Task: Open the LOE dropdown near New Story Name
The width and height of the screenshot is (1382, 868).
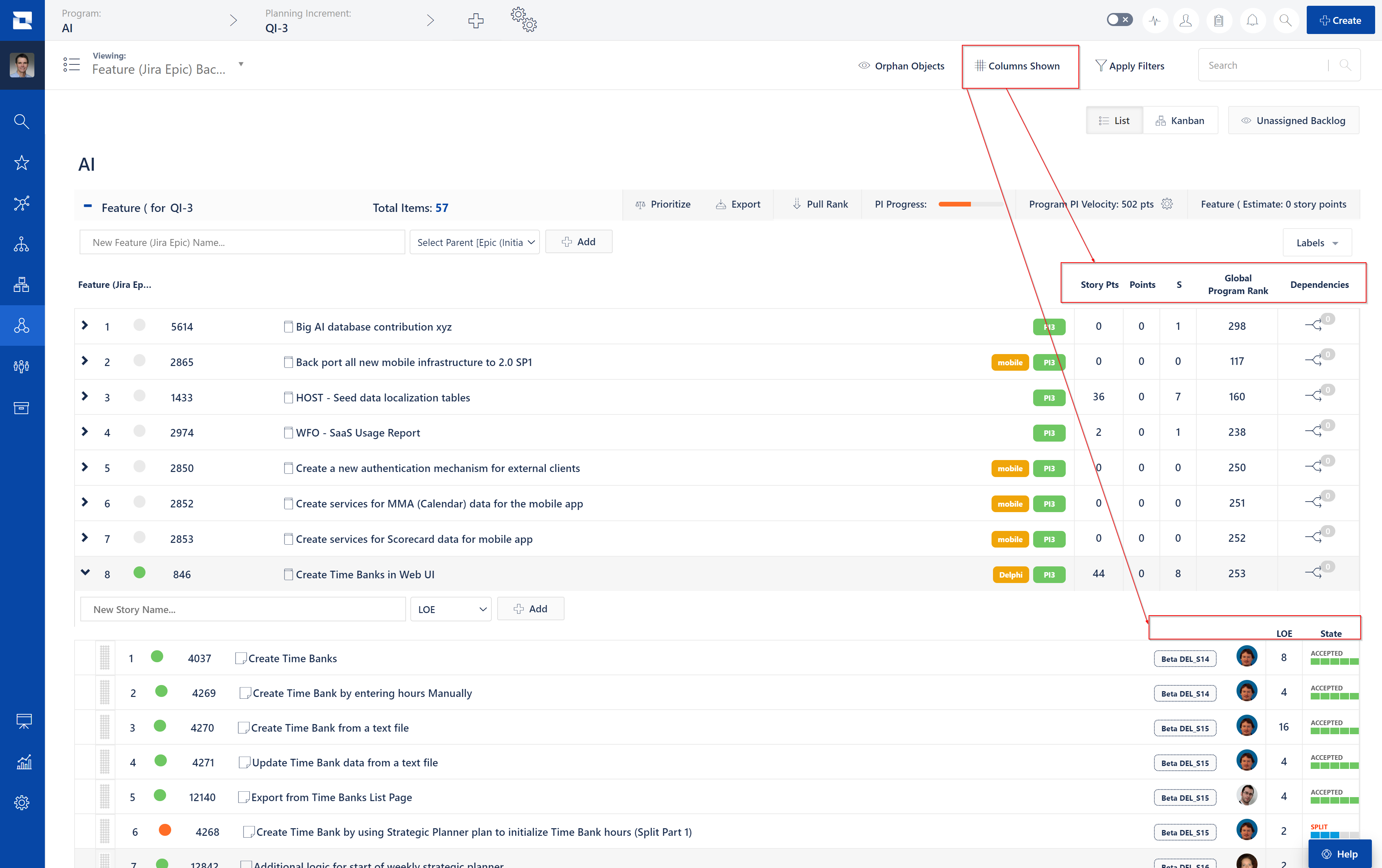Action: (x=451, y=609)
